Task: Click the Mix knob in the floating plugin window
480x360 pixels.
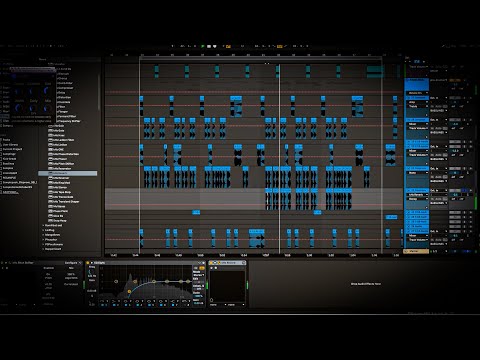Action: (x=48, y=107)
